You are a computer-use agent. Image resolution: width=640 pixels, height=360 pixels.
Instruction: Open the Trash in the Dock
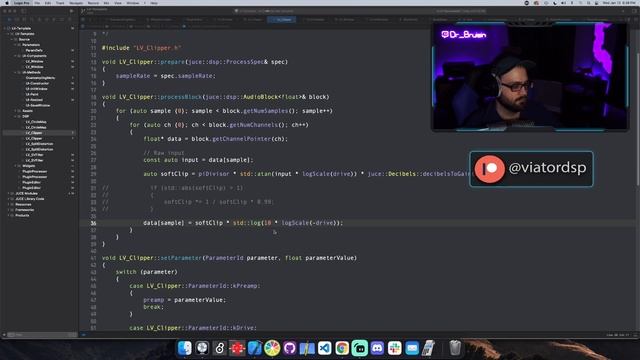pyautogui.click(x=455, y=348)
